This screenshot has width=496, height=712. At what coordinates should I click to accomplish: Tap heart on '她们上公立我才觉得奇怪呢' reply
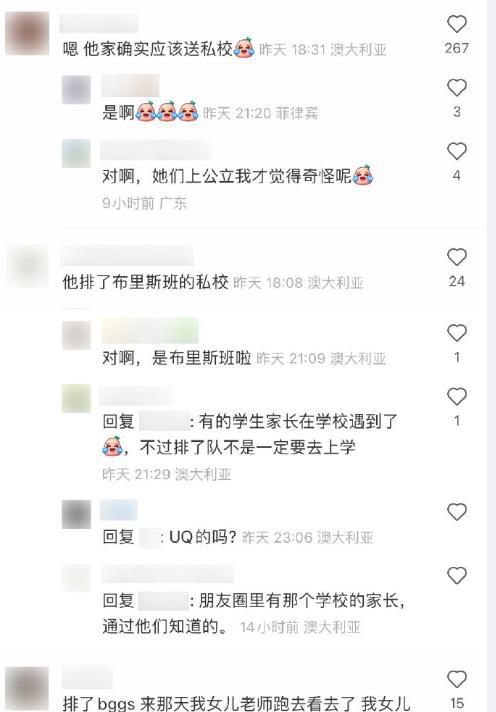[456, 151]
